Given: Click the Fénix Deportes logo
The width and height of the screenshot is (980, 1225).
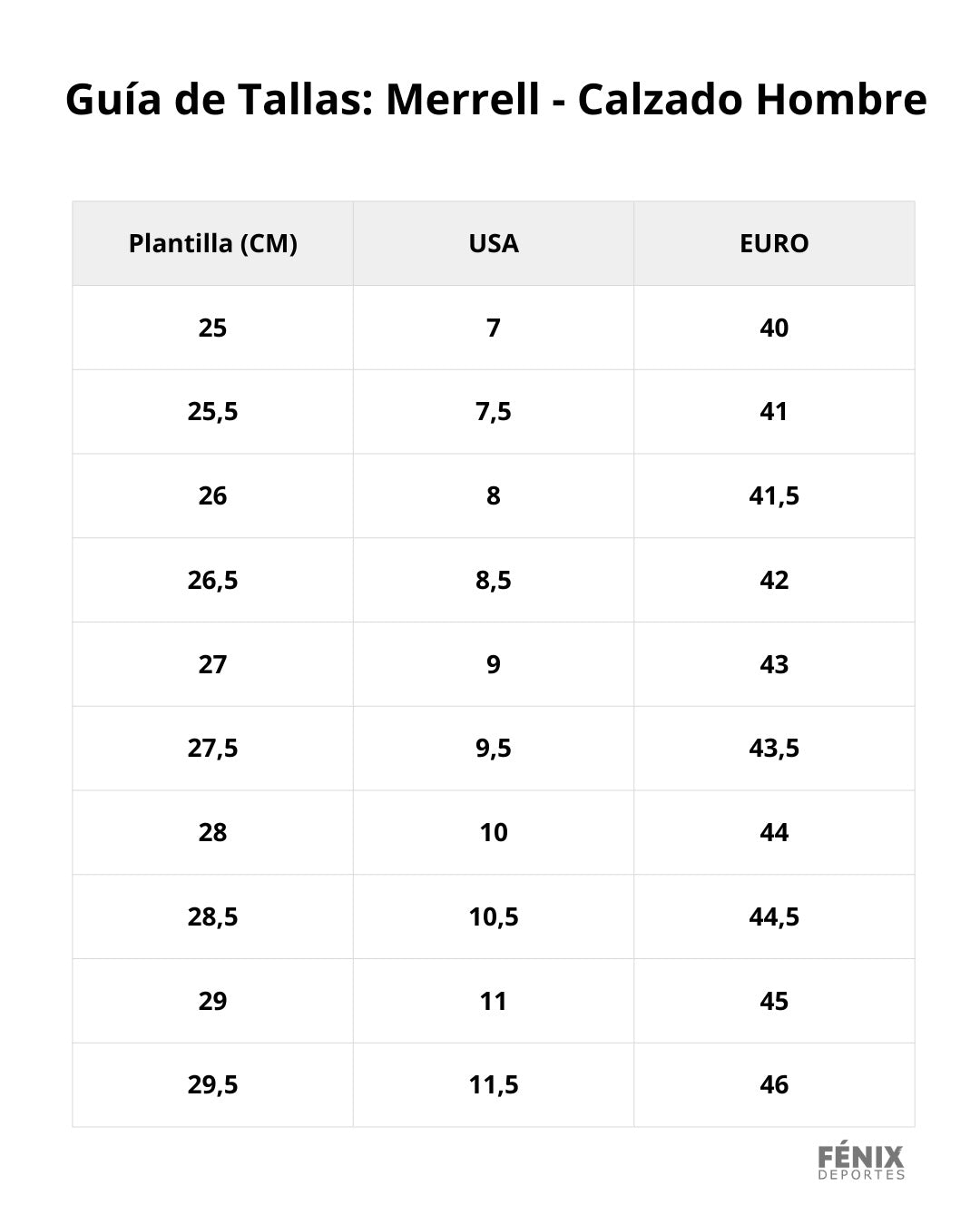Looking at the screenshot, I should 861,1162.
